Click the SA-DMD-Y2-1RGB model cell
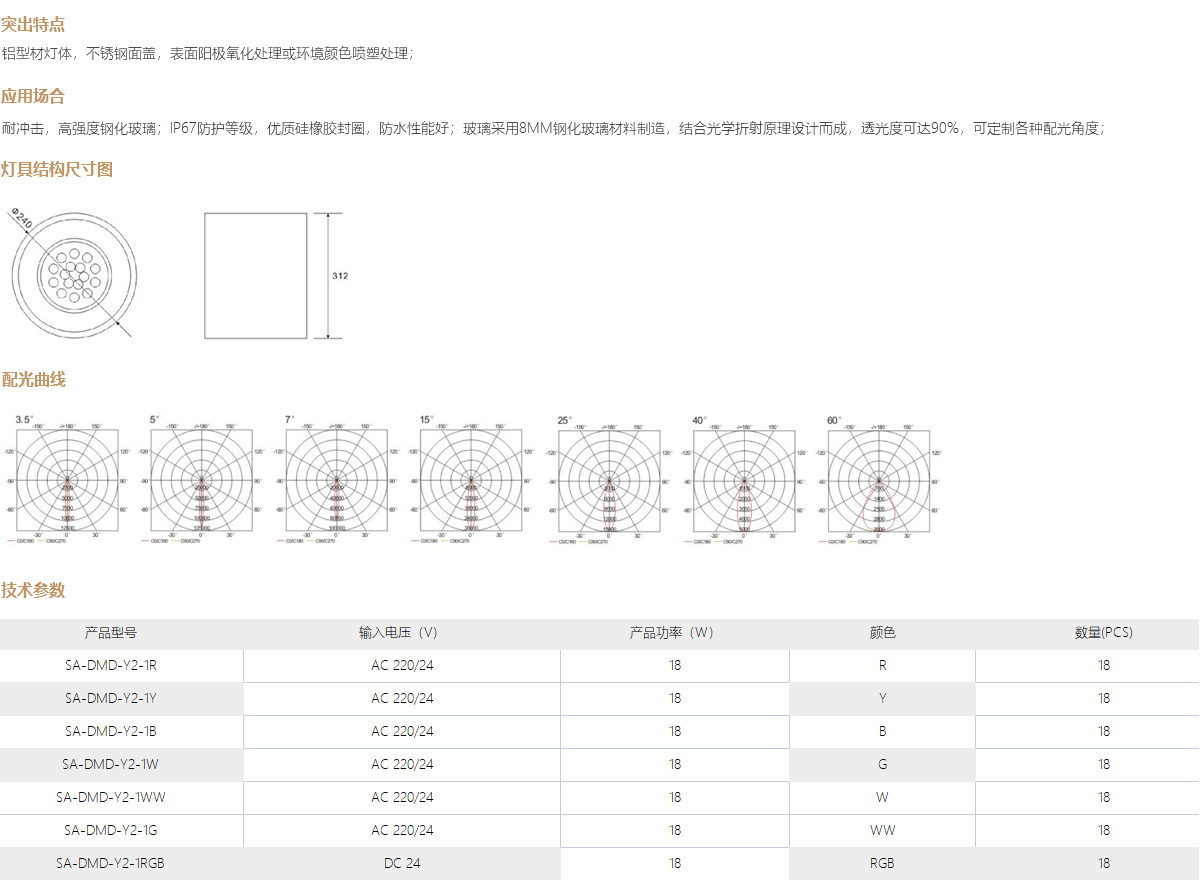The image size is (1200, 882). point(111,863)
